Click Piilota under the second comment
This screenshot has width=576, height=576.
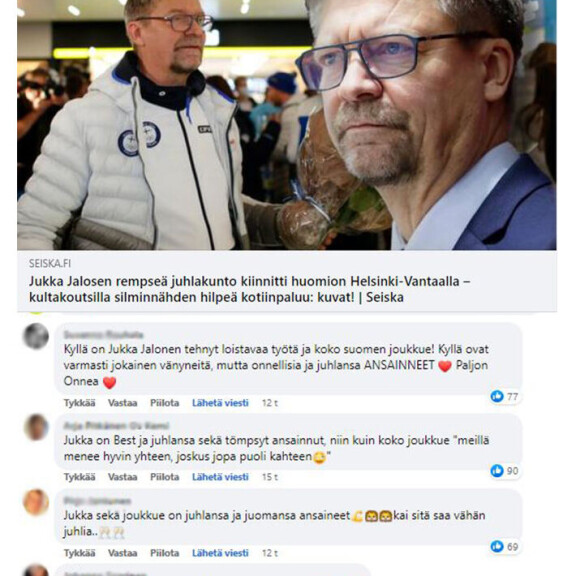click(x=164, y=477)
